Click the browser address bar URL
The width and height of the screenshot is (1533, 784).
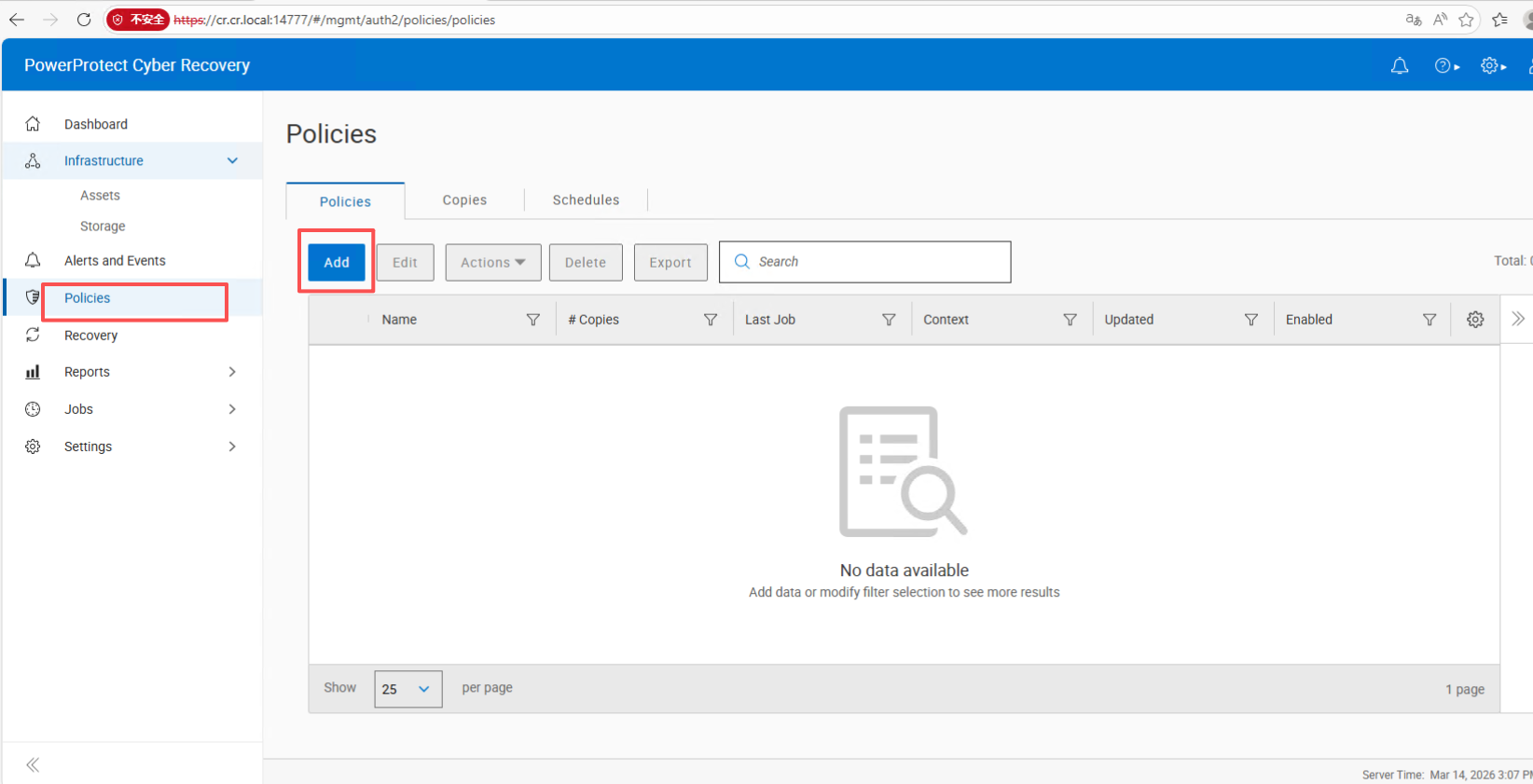[334, 20]
